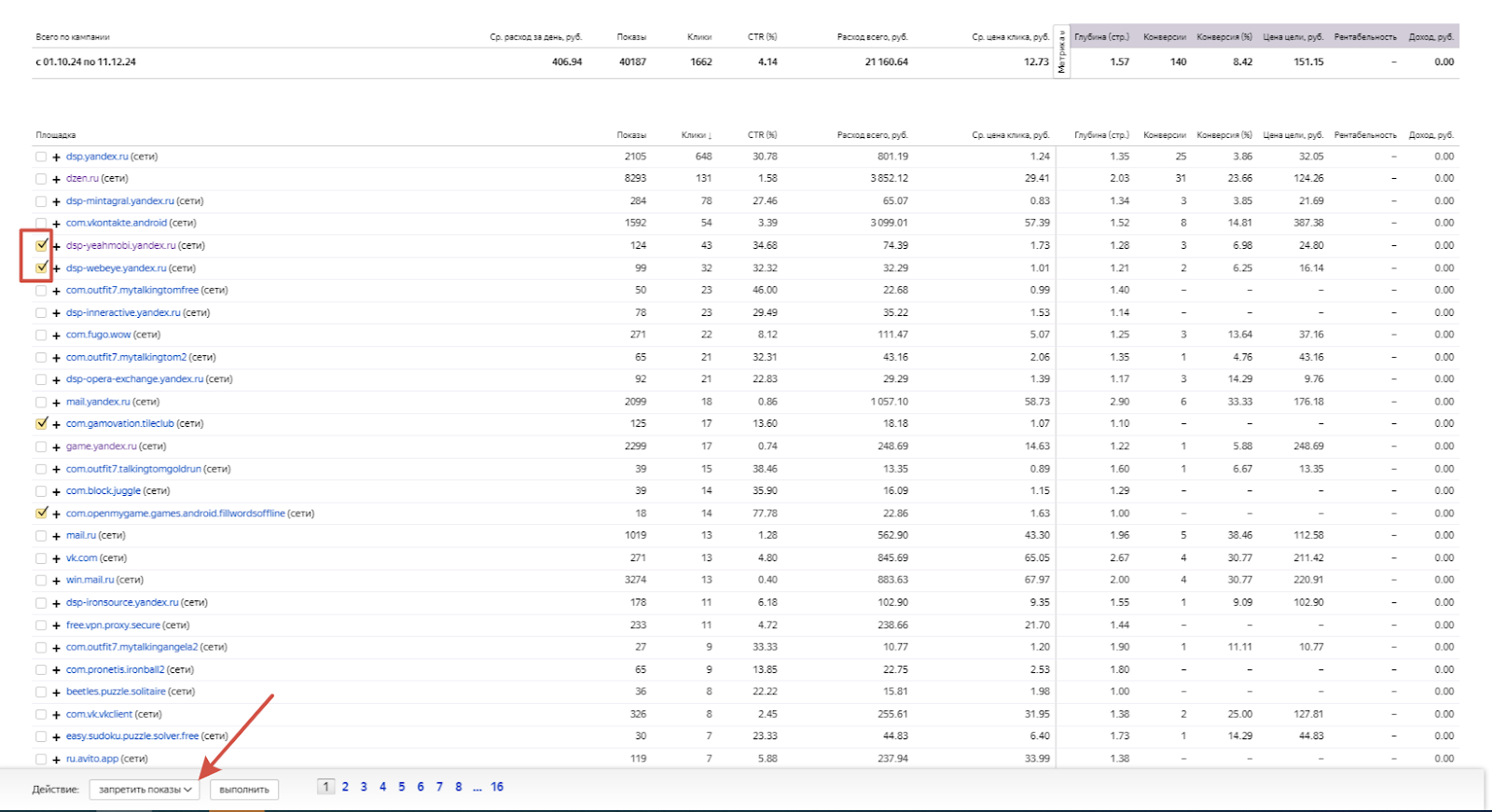Expand the dsp.yandex.ru row plus icon
This screenshot has width=1492, height=812.
56,157
